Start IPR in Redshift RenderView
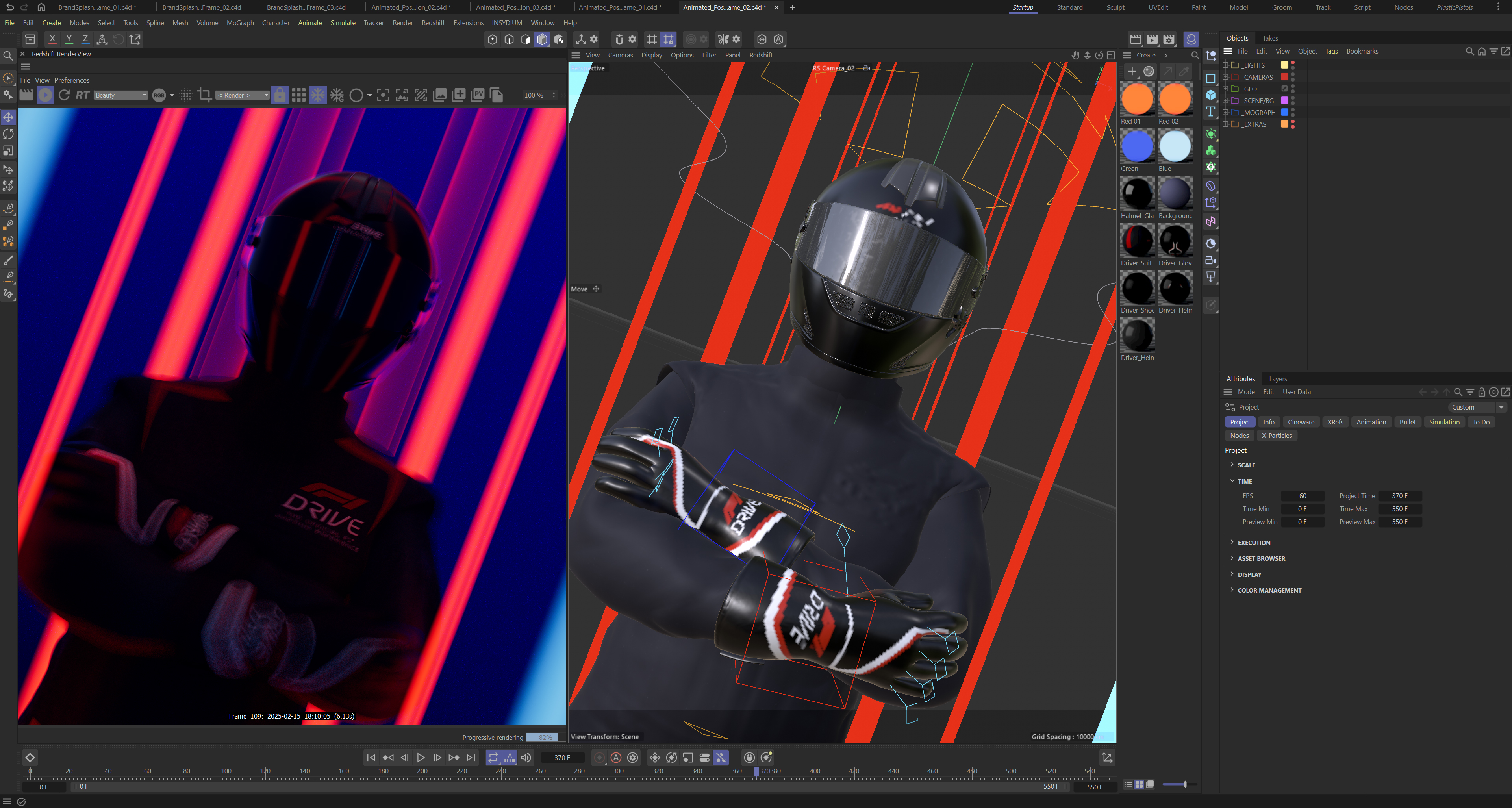Screen dimensions: 1512x808 coord(45,95)
